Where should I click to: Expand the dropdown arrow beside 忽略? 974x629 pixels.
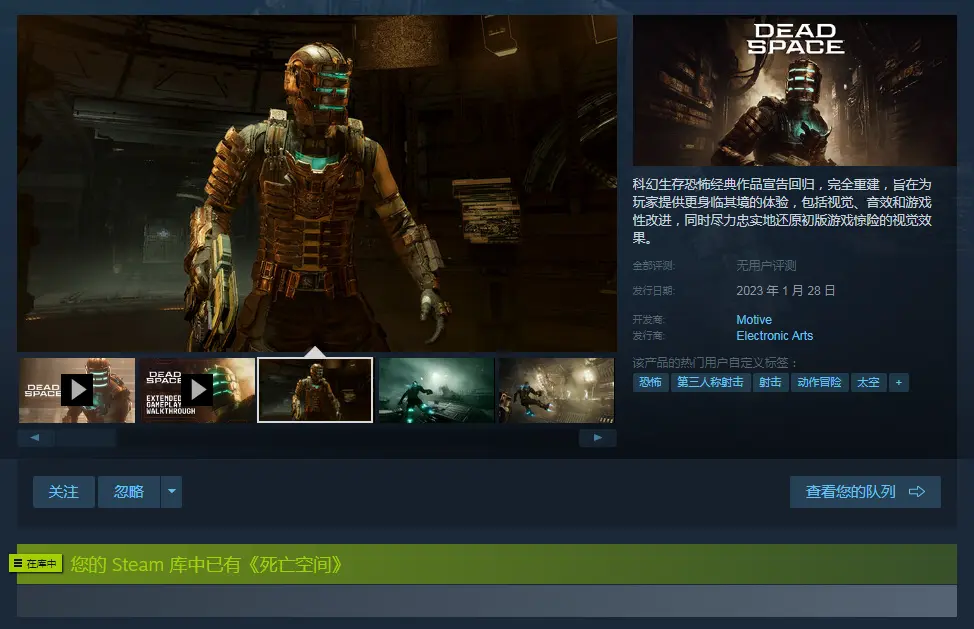(172, 492)
